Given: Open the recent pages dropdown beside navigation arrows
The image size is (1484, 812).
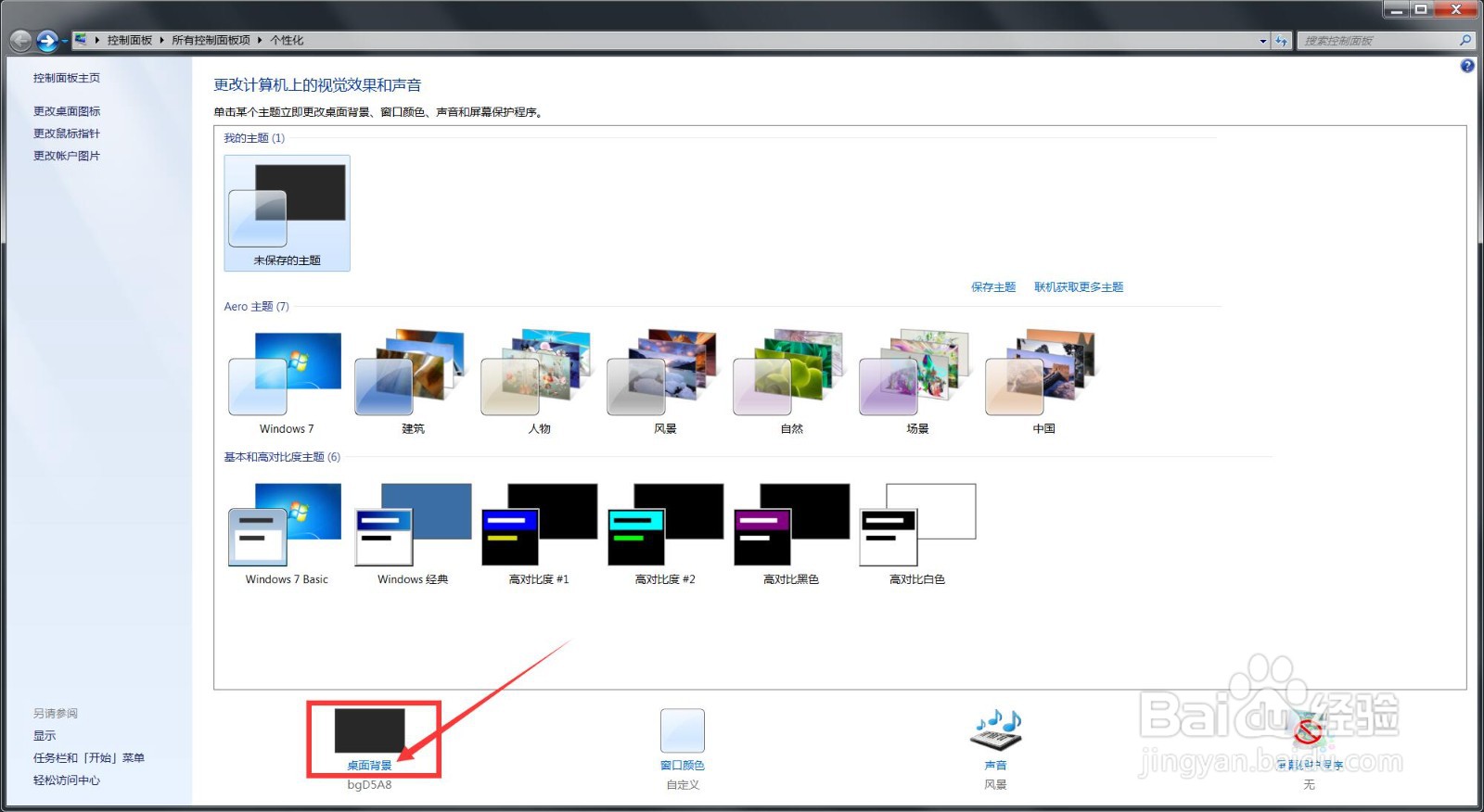Looking at the screenshot, I should tap(65, 42).
